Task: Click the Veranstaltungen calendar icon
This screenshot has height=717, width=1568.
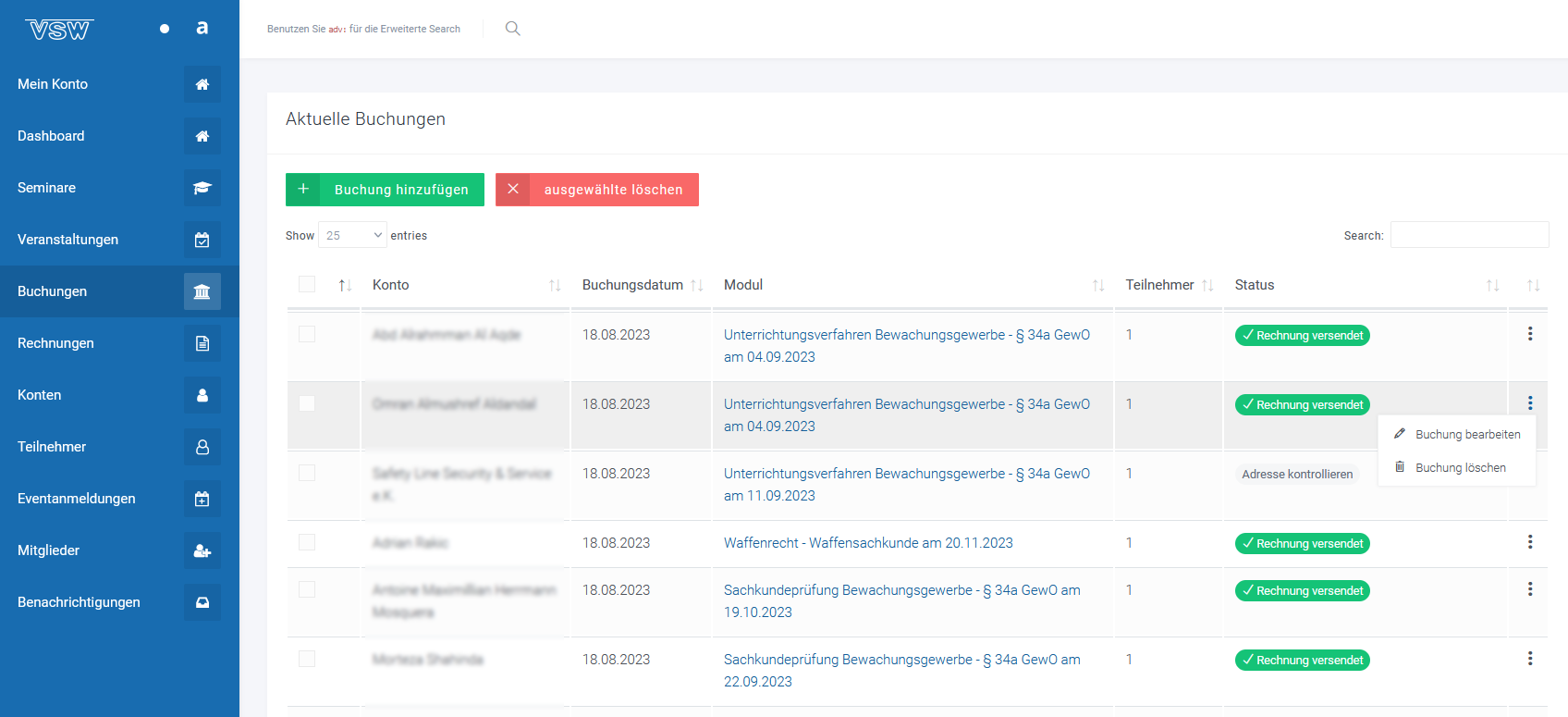Action: click(202, 240)
